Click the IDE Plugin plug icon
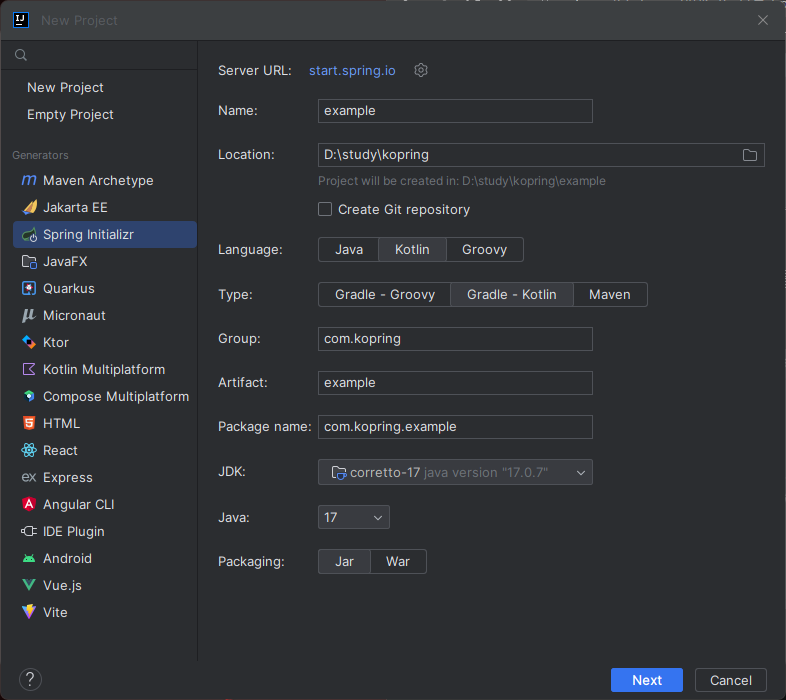Screen dimensions: 786x700 click(x=29, y=531)
